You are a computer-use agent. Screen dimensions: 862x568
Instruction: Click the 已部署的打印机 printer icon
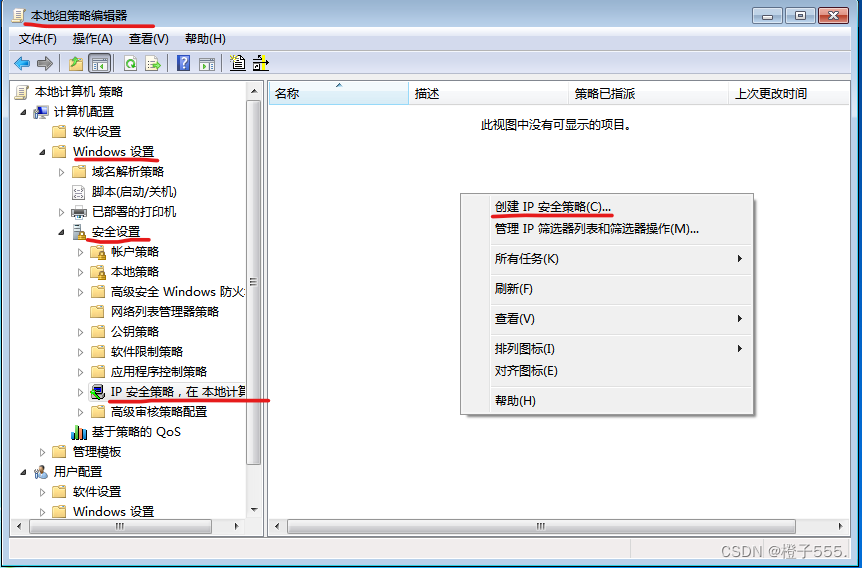coord(79,212)
